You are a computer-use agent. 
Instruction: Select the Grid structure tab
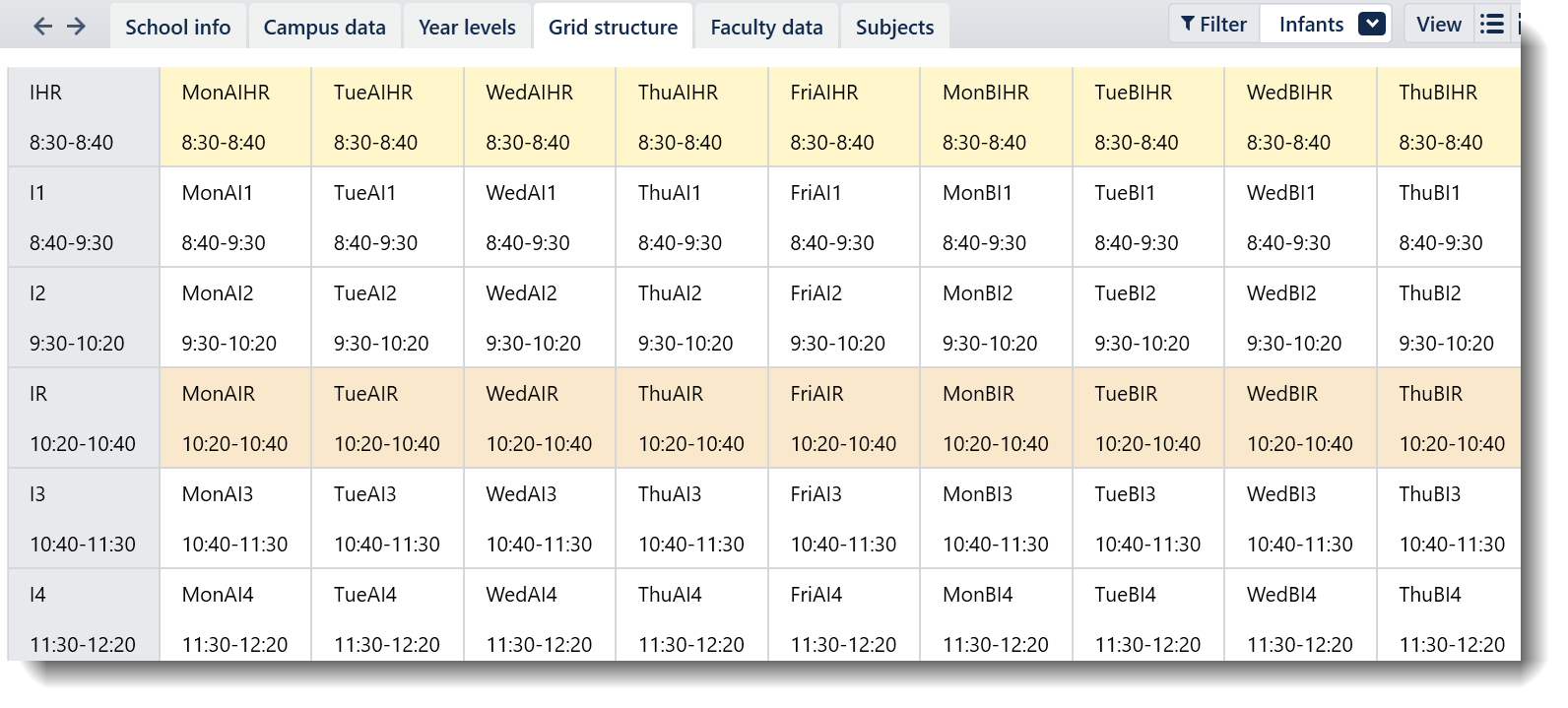coord(613,27)
